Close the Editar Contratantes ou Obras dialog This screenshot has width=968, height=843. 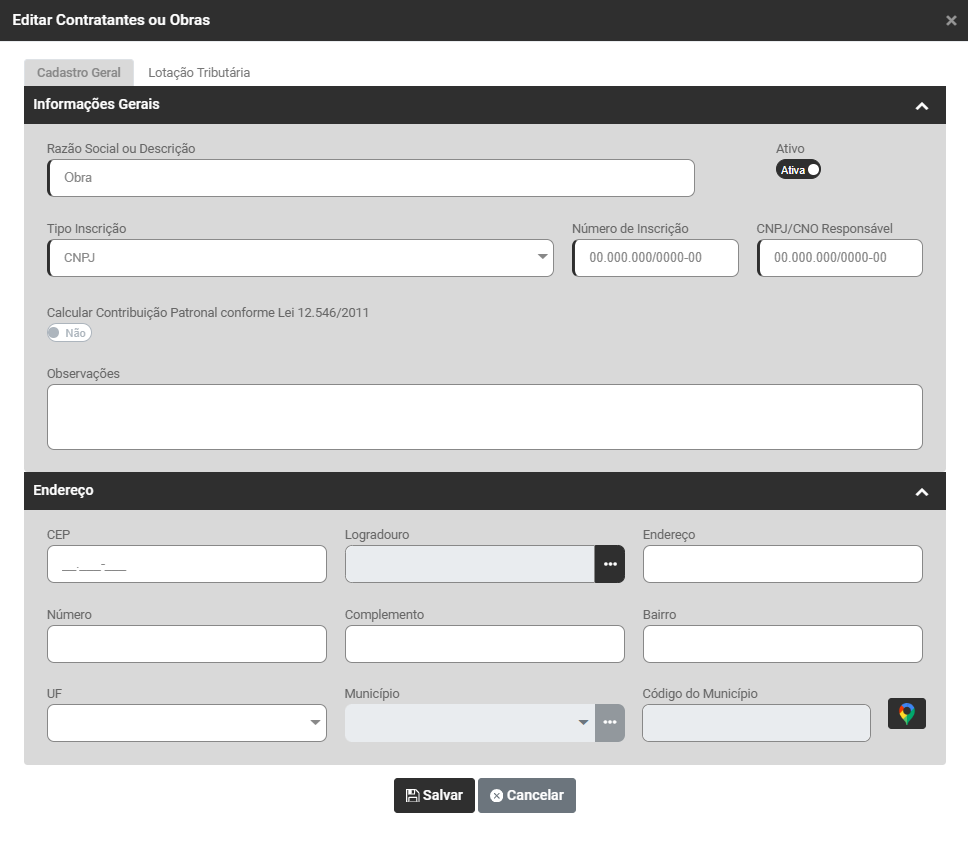tap(951, 21)
